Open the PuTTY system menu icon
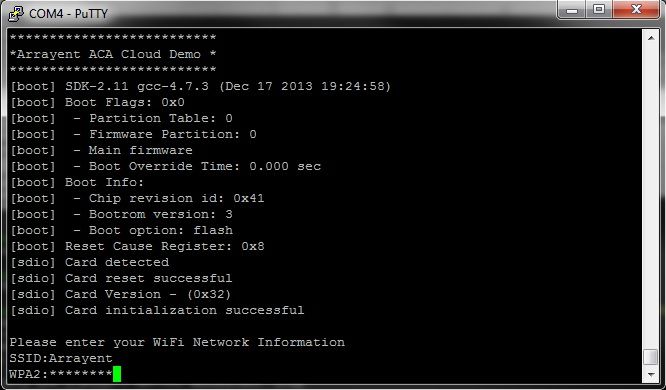Screen dimensions: 666x390 point(16,14)
